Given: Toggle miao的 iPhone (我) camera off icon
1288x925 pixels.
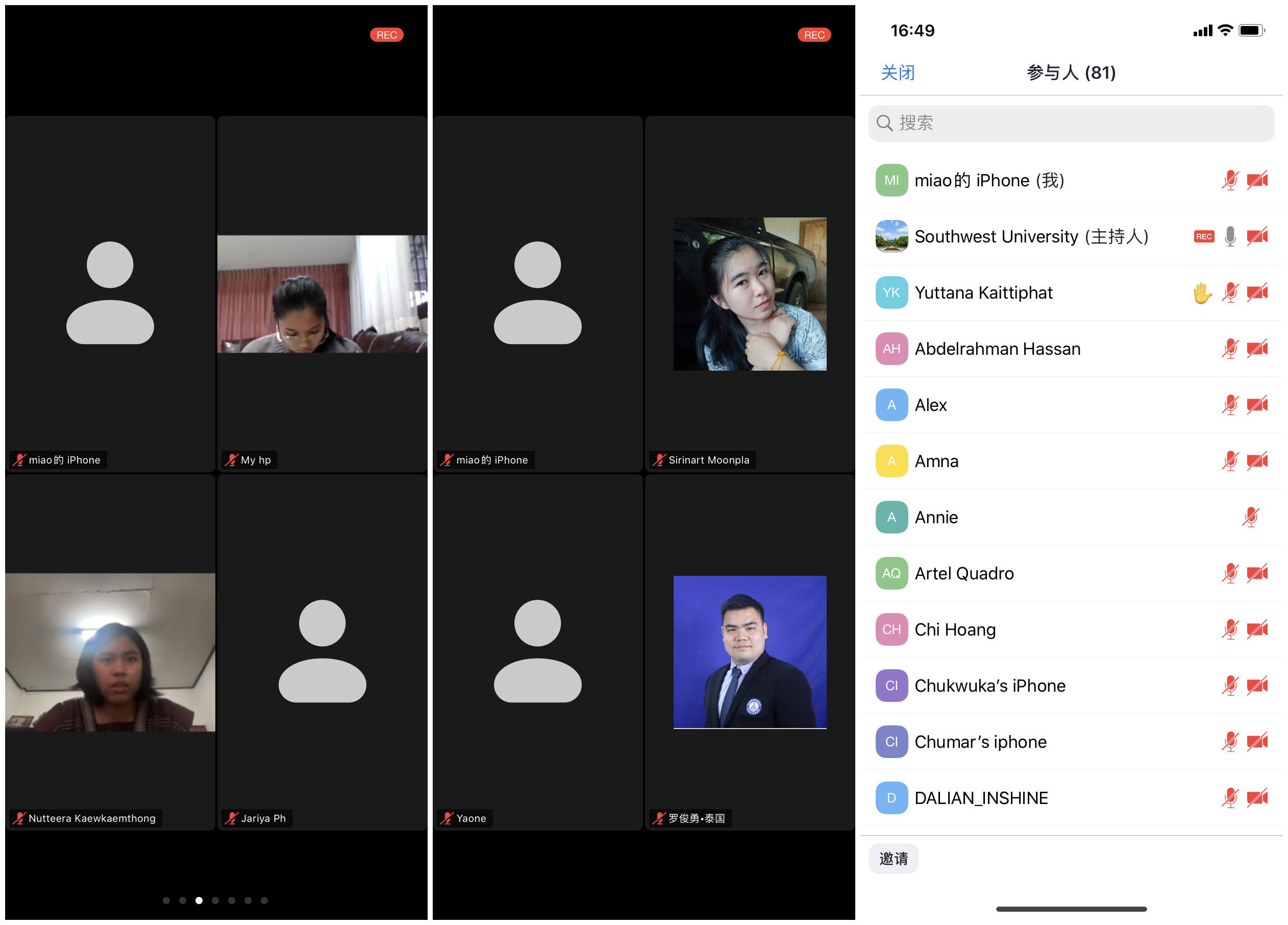Looking at the screenshot, I should tap(1257, 181).
